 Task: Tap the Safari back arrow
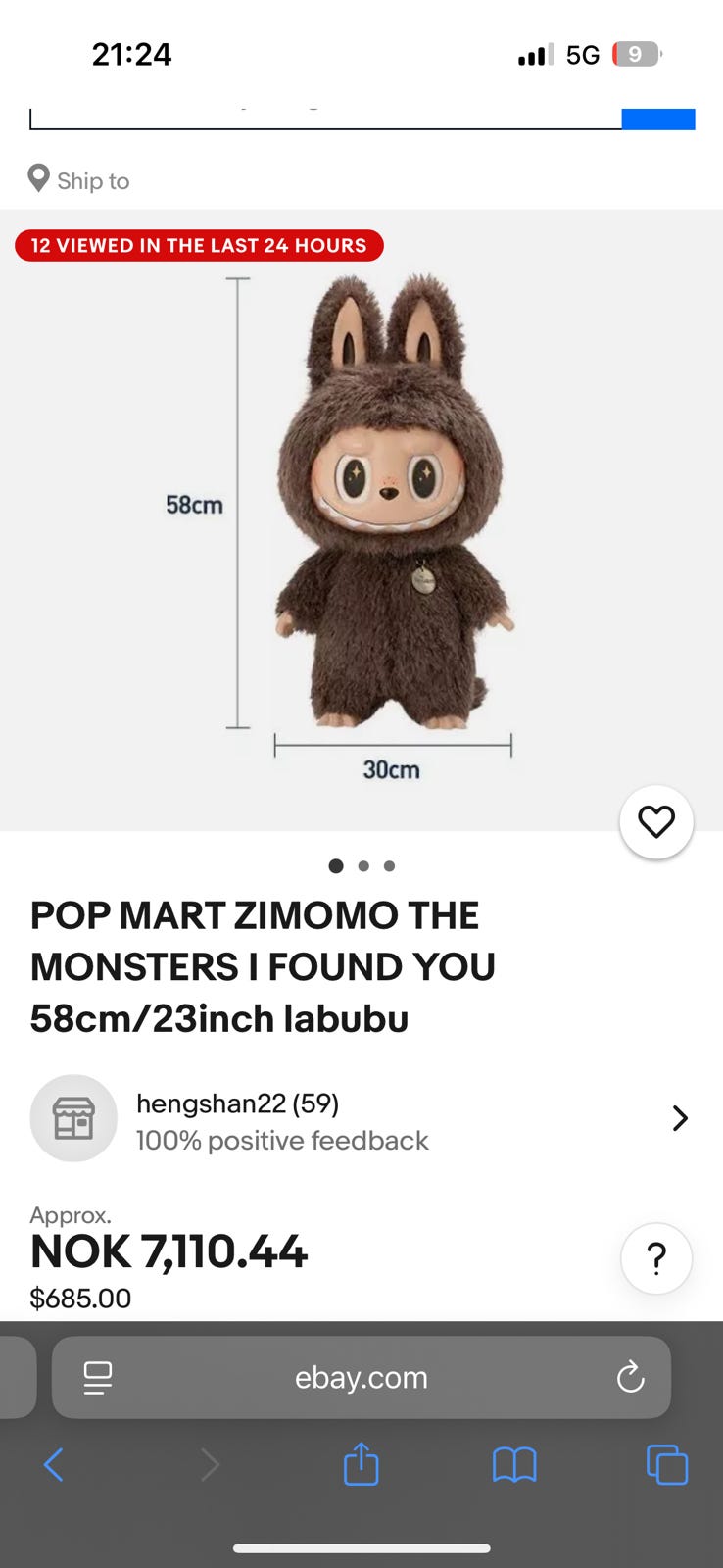pos(54,1465)
